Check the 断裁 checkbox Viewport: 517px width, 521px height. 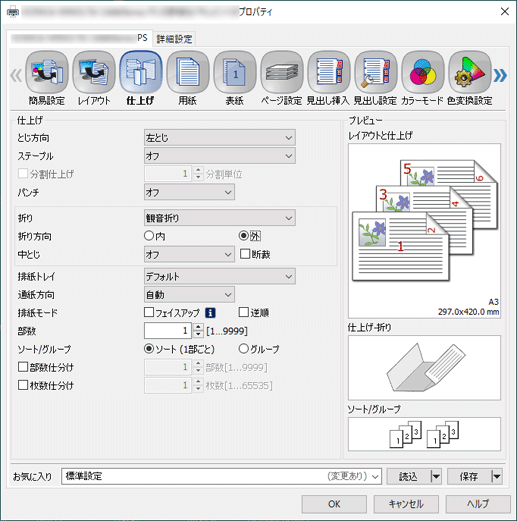coord(245,254)
